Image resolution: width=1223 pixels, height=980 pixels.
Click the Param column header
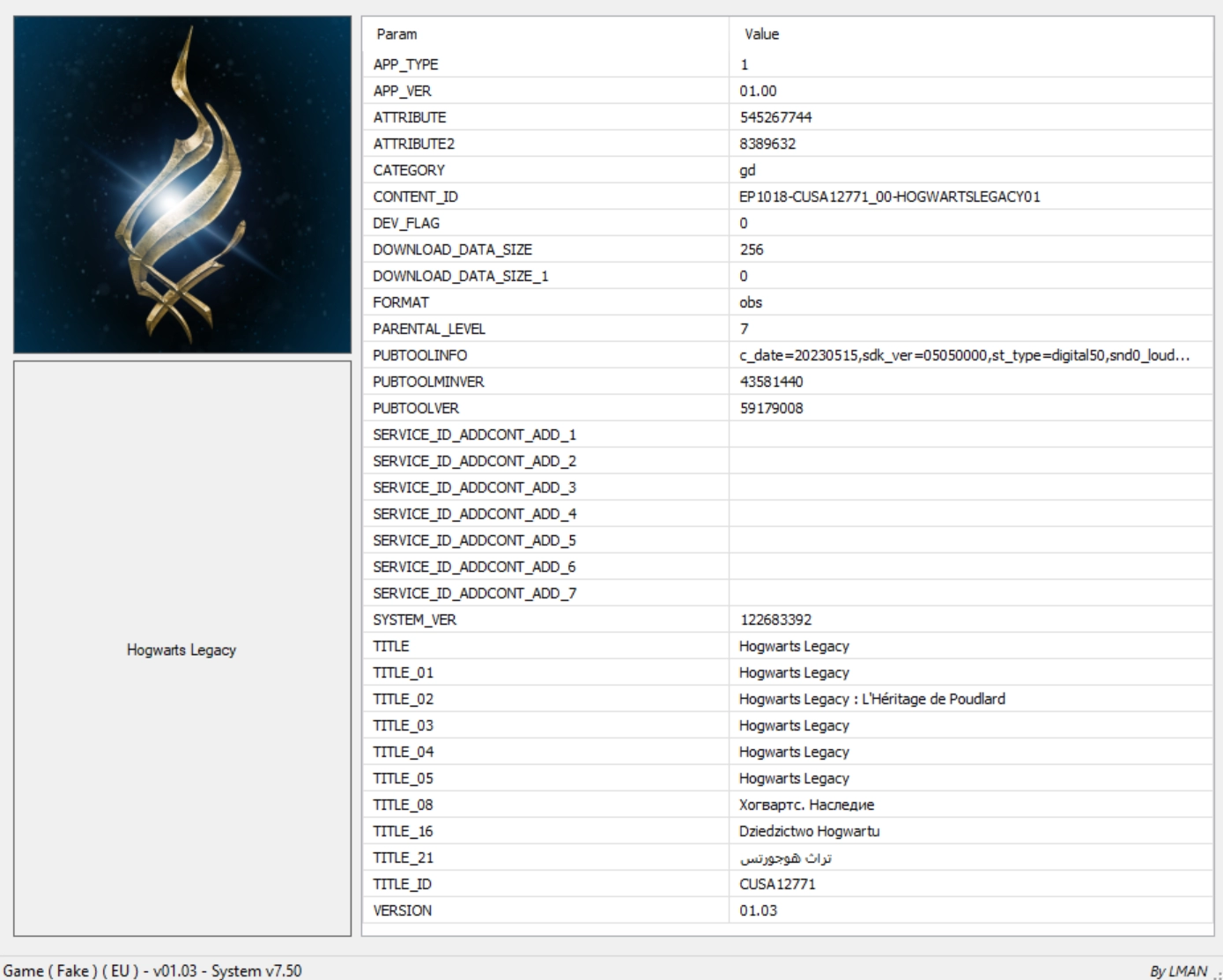tap(397, 34)
